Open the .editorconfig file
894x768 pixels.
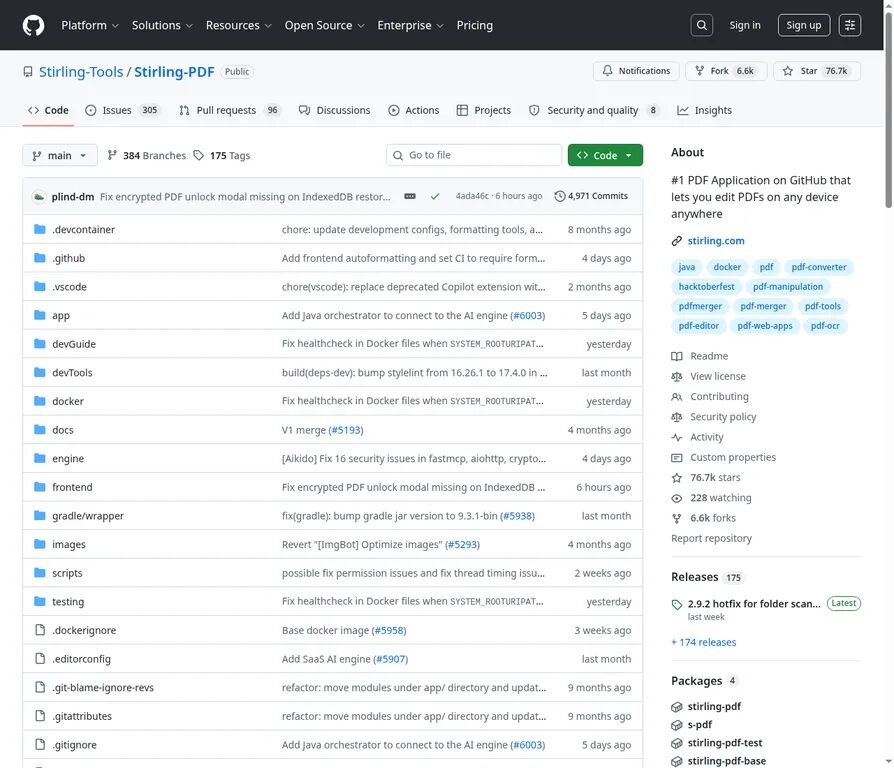[x=82, y=659]
